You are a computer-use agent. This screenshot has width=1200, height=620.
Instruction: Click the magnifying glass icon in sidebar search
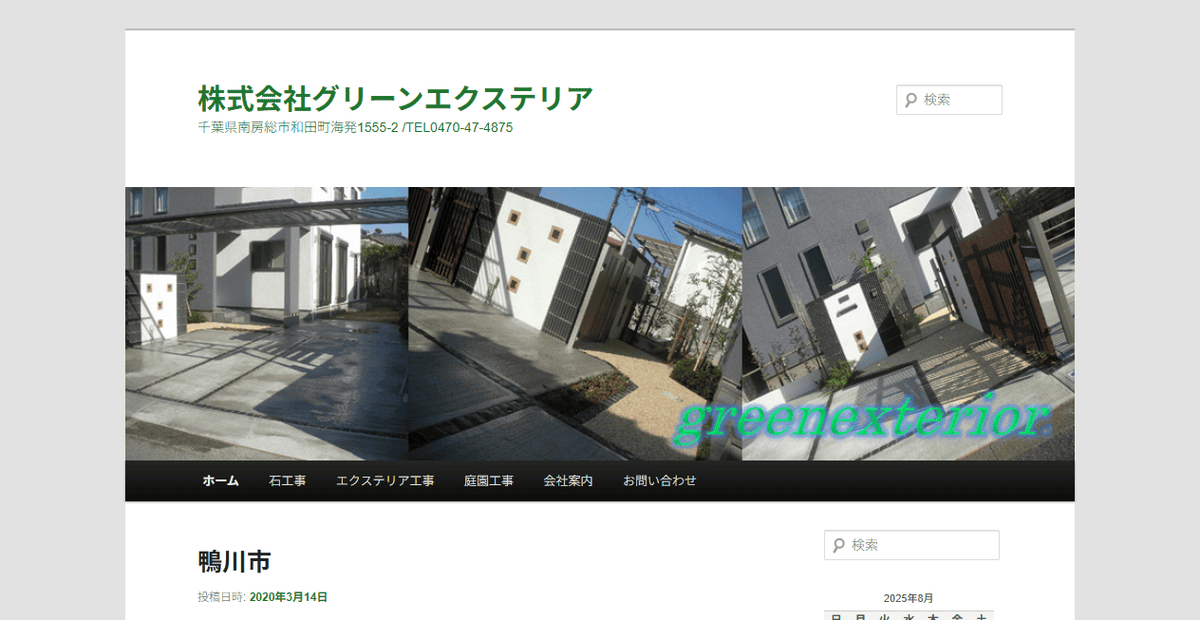(x=836, y=545)
